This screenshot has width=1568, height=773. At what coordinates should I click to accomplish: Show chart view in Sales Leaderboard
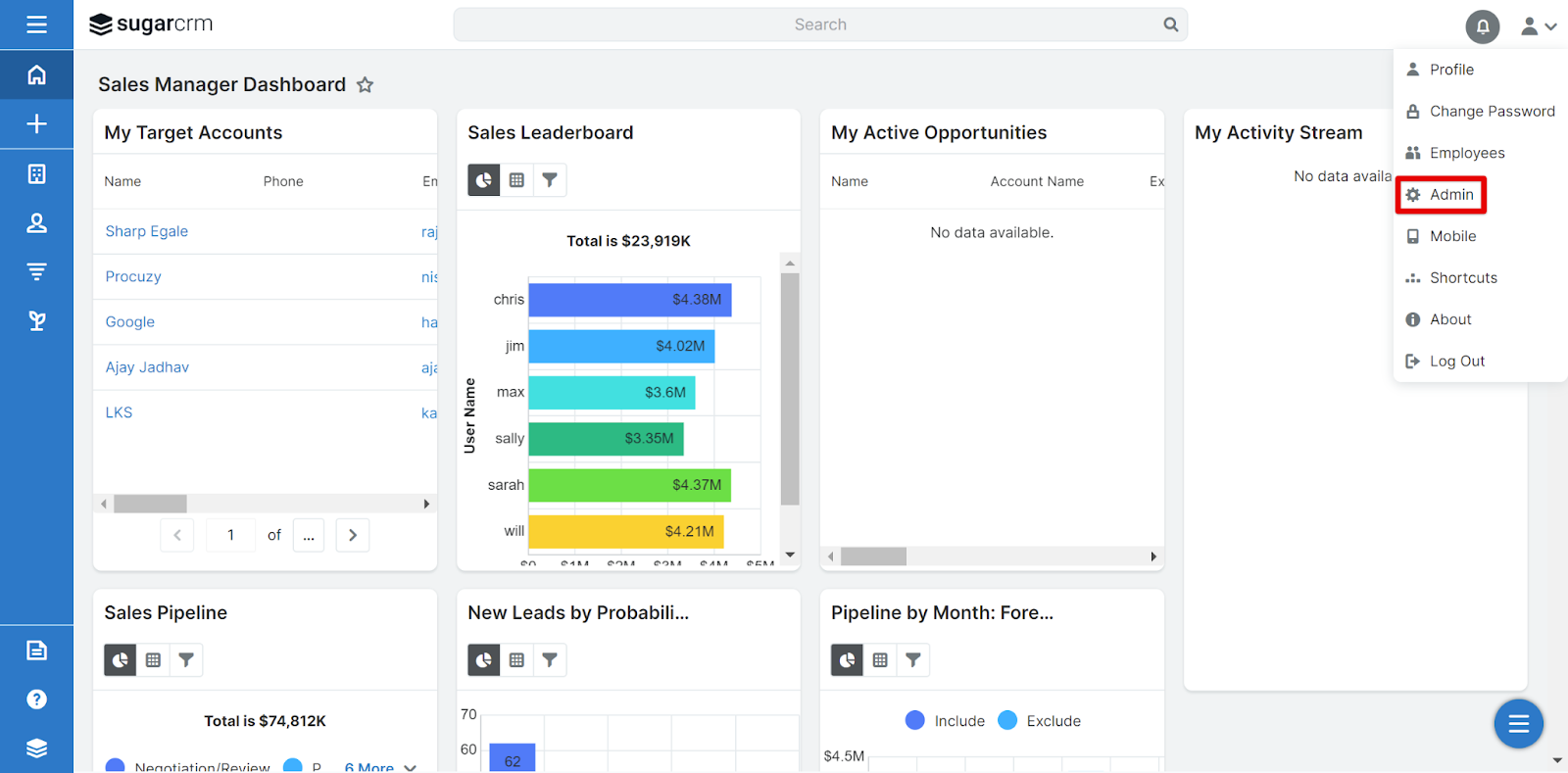[484, 180]
